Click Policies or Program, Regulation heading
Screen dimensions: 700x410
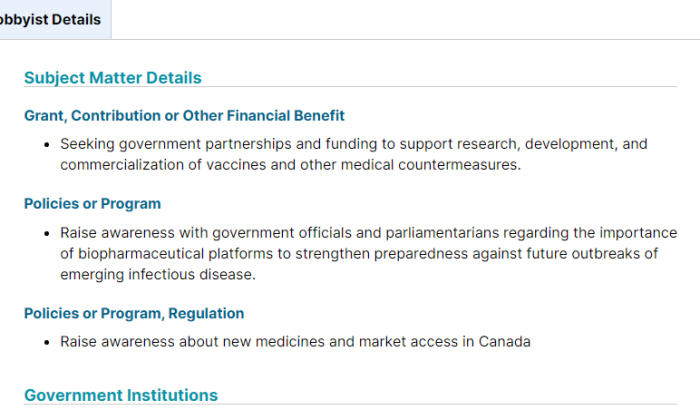point(134,314)
